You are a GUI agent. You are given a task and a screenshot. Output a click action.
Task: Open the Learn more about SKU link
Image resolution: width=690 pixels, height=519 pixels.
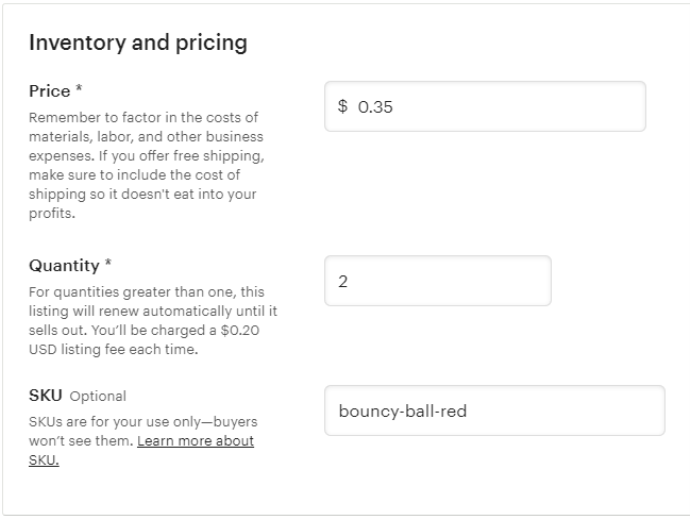[194, 441]
